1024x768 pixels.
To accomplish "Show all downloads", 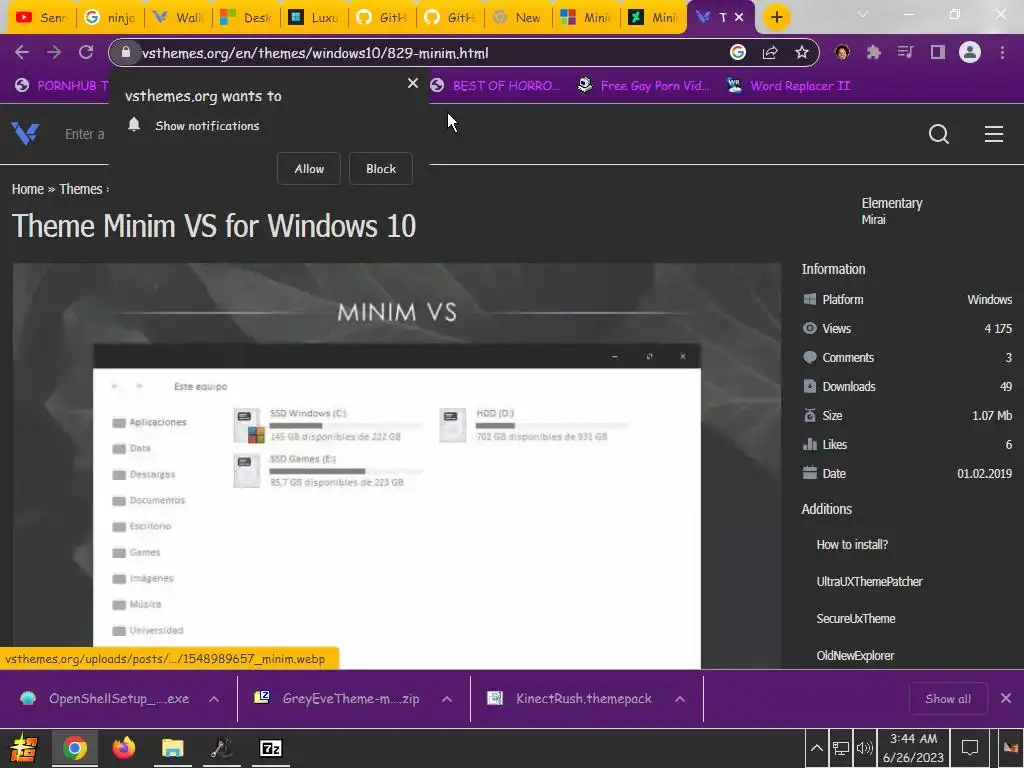I will click(948, 699).
